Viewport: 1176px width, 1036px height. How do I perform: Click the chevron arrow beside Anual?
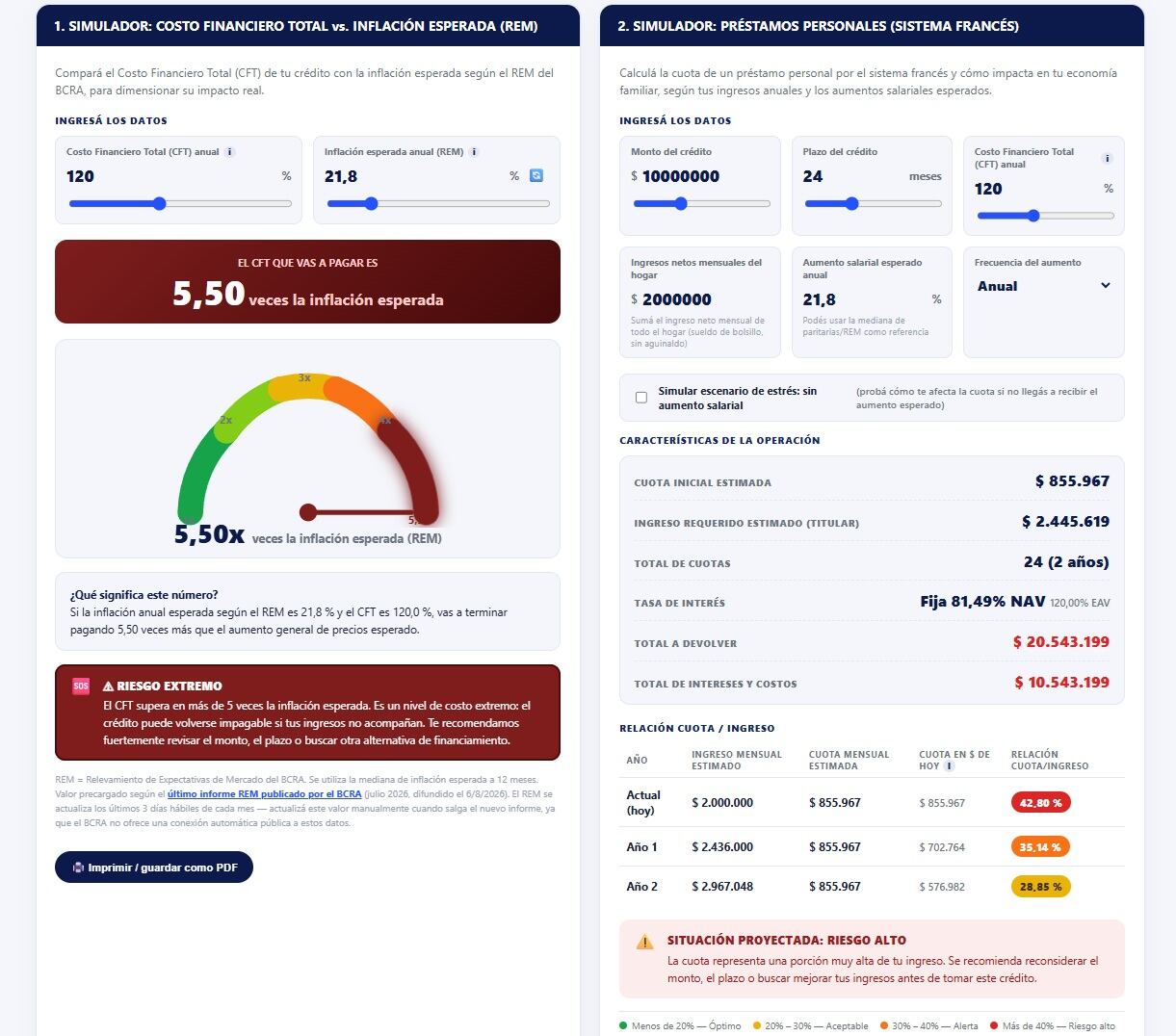tap(1106, 286)
